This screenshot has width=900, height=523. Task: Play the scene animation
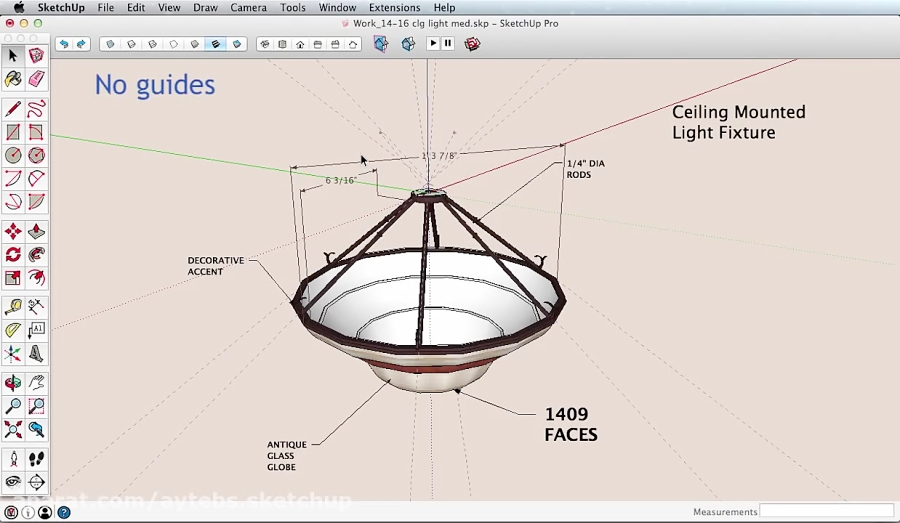pyautogui.click(x=433, y=44)
